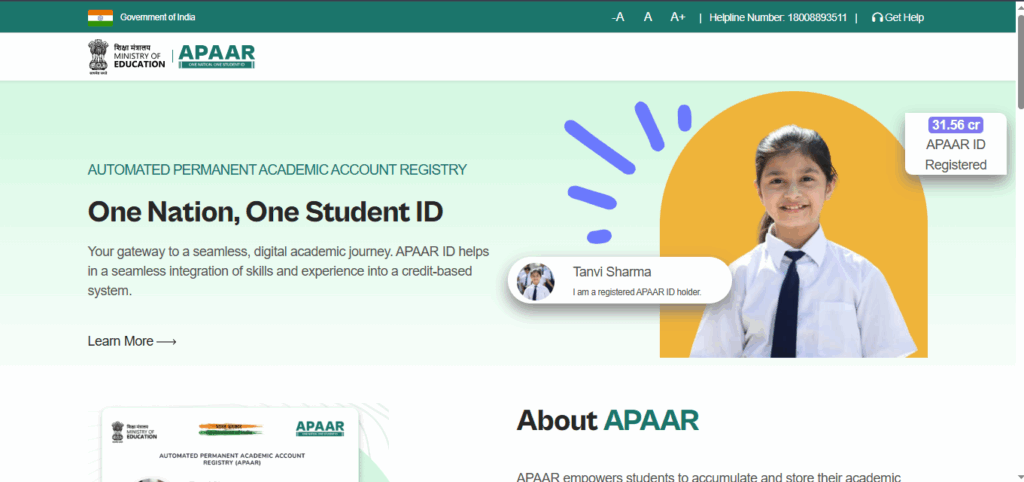Open the APAAR logo in header

[x=217, y=57]
